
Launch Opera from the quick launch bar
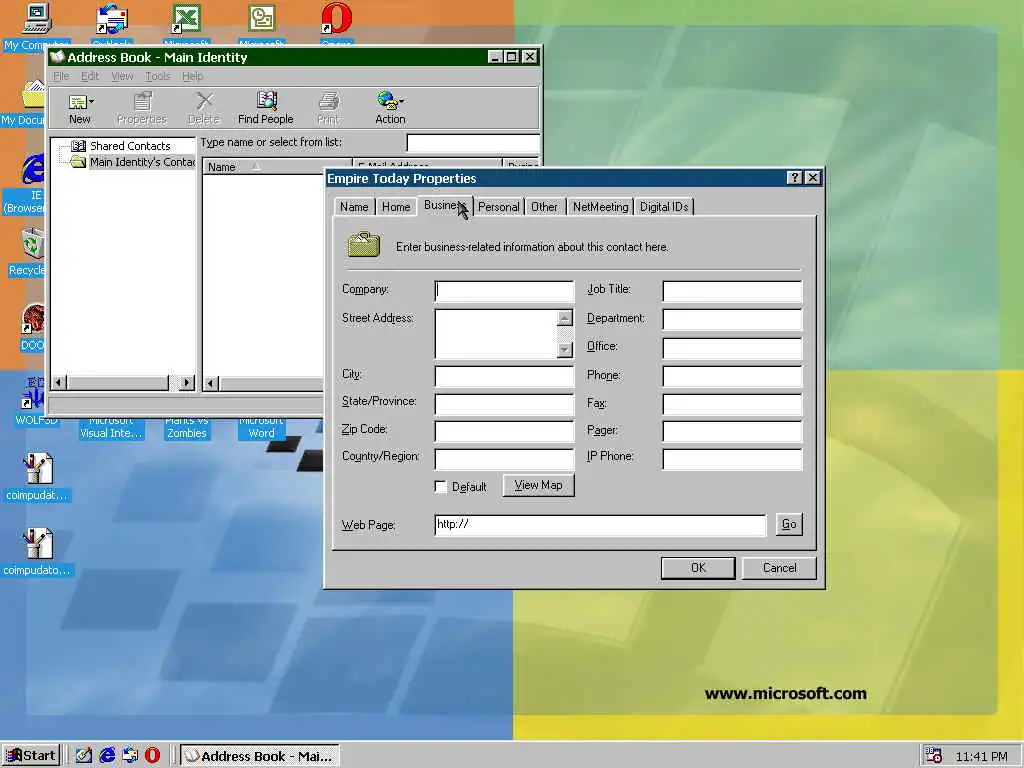pos(152,755)
